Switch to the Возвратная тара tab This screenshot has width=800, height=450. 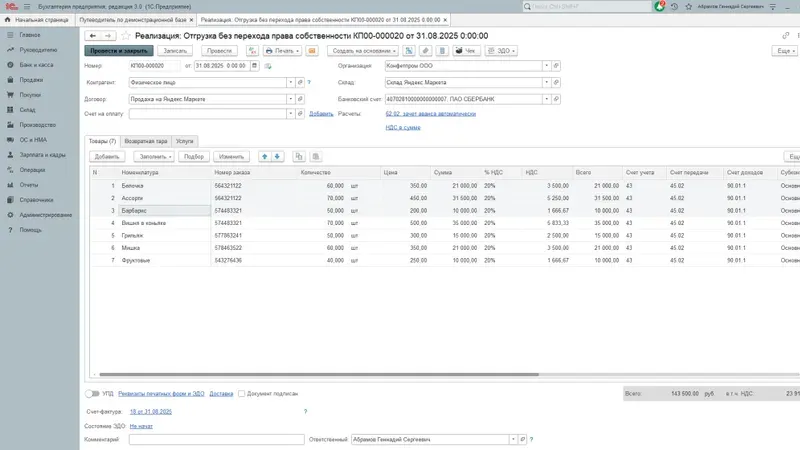146,141
